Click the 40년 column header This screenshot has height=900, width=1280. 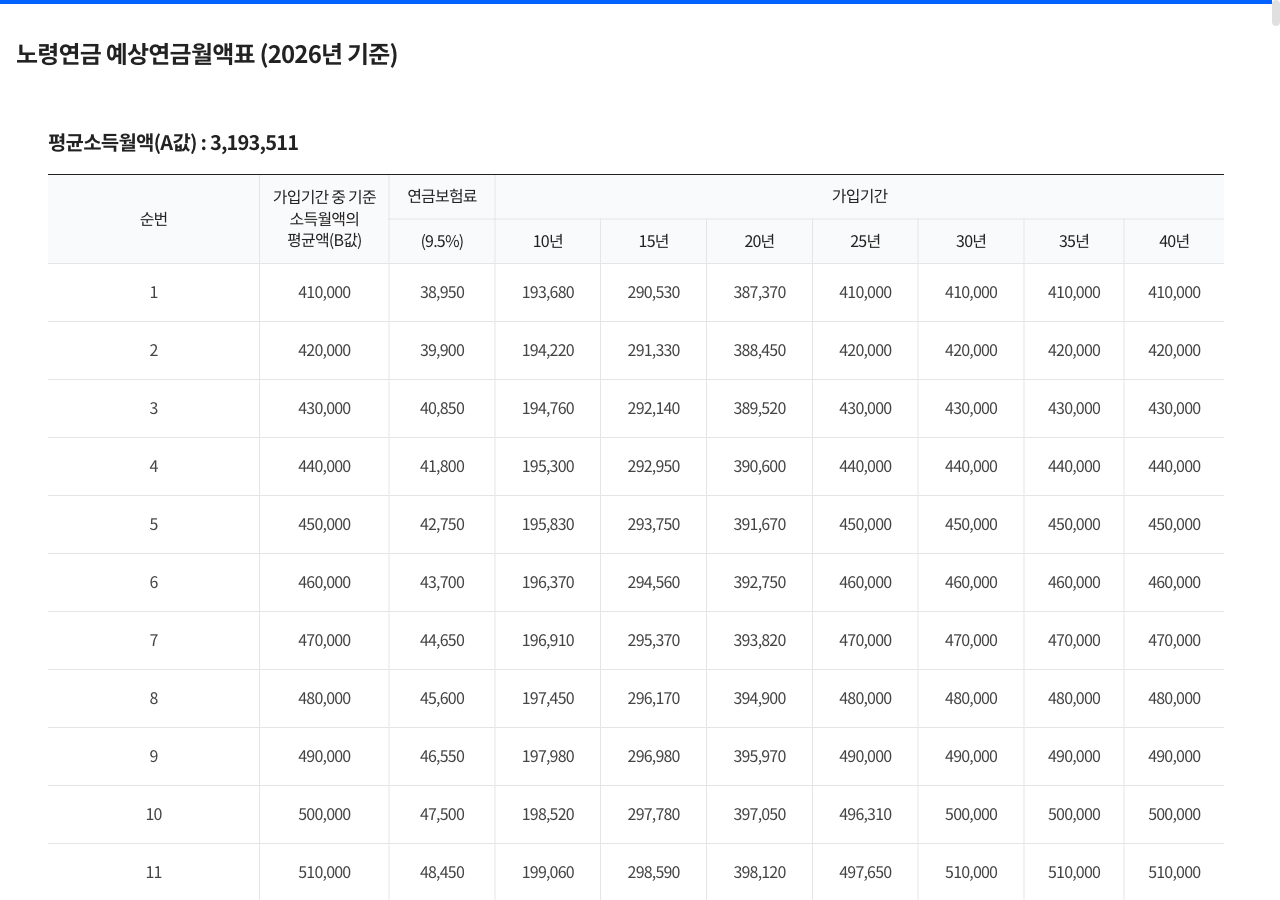pos(1174,241)
